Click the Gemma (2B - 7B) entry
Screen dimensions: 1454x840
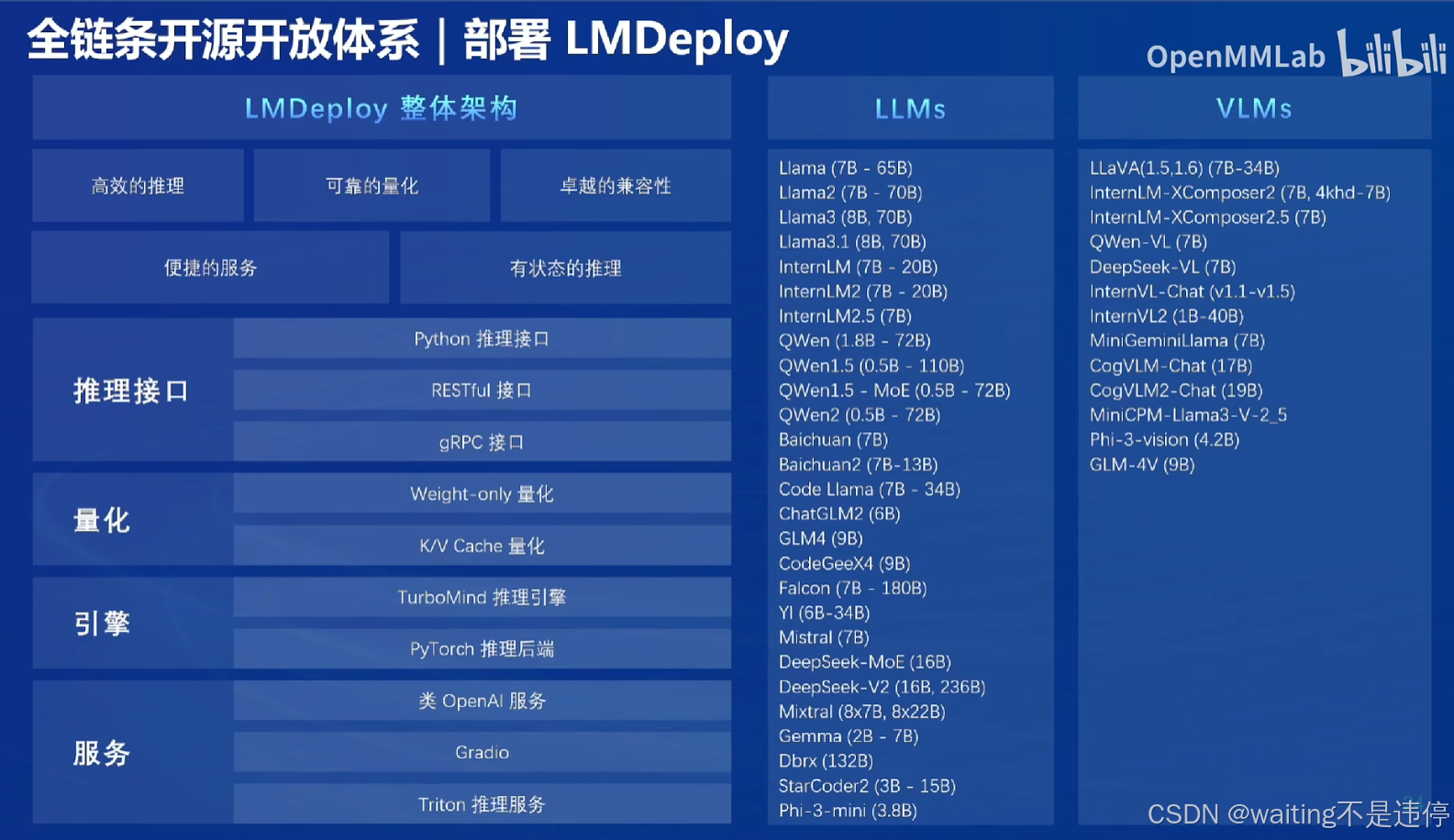point(848,736)
